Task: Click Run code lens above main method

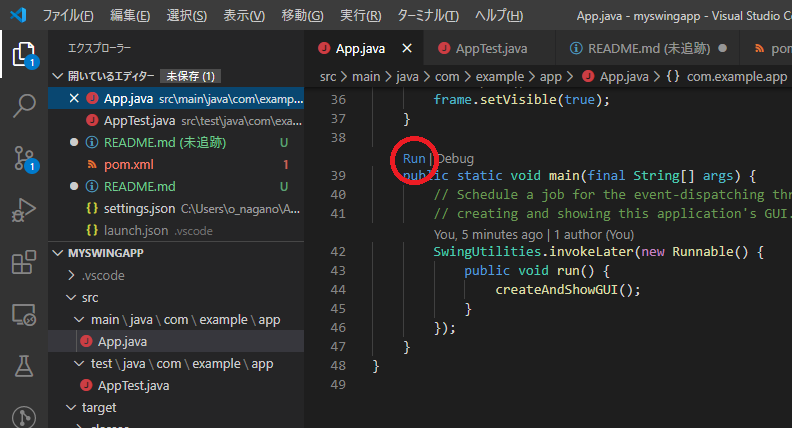Action: (x=414, y=159)
